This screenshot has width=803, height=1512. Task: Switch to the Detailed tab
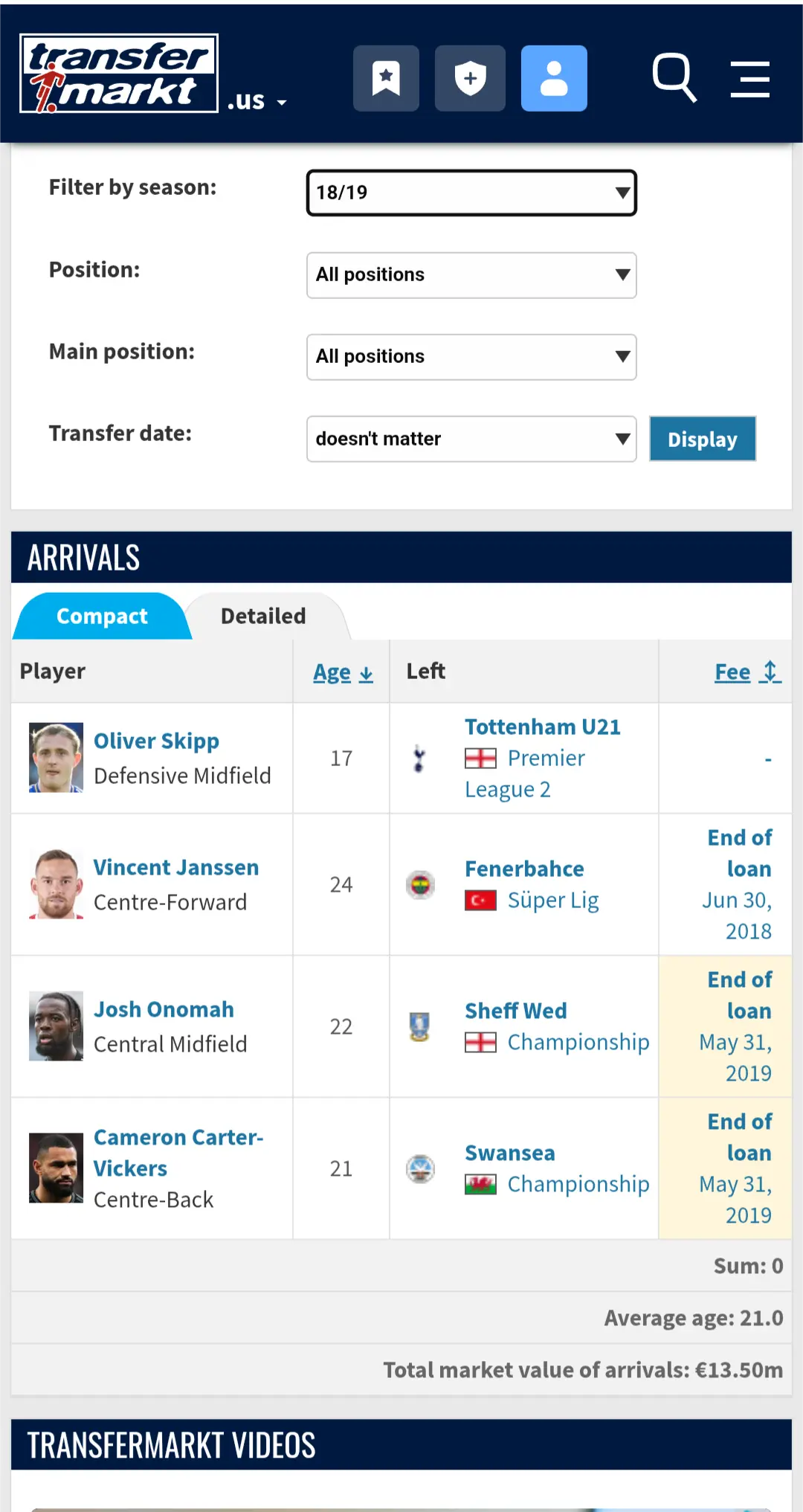click(x=263, y=616)
